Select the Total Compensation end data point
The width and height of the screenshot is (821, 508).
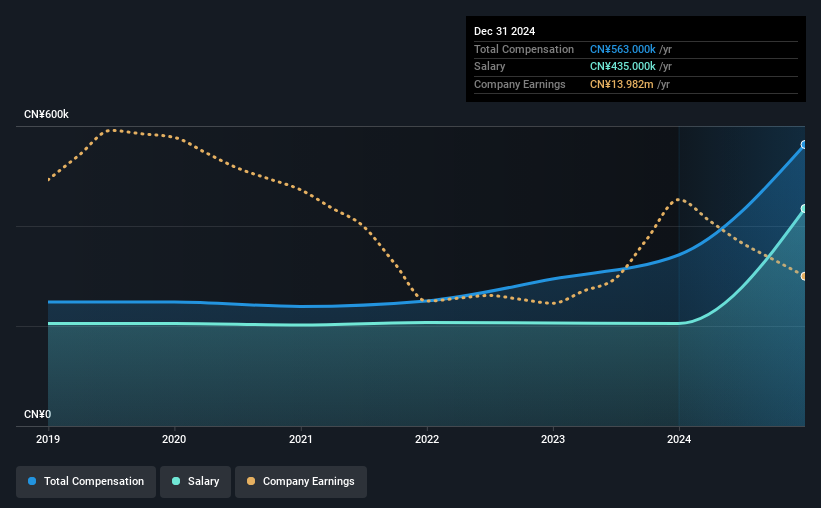point(804,145)
